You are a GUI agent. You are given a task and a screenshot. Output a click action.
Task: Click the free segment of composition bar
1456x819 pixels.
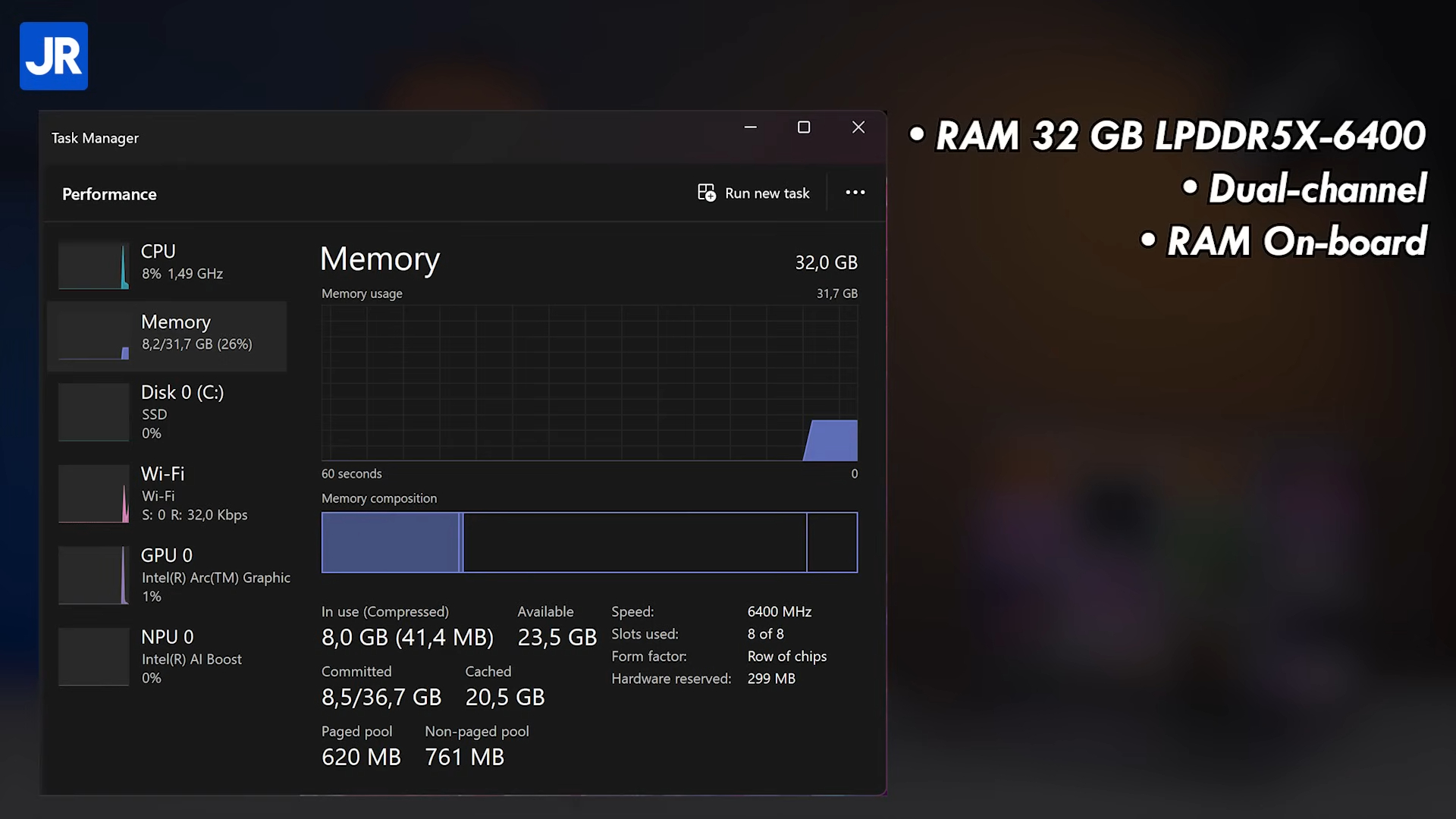(832, 542)
